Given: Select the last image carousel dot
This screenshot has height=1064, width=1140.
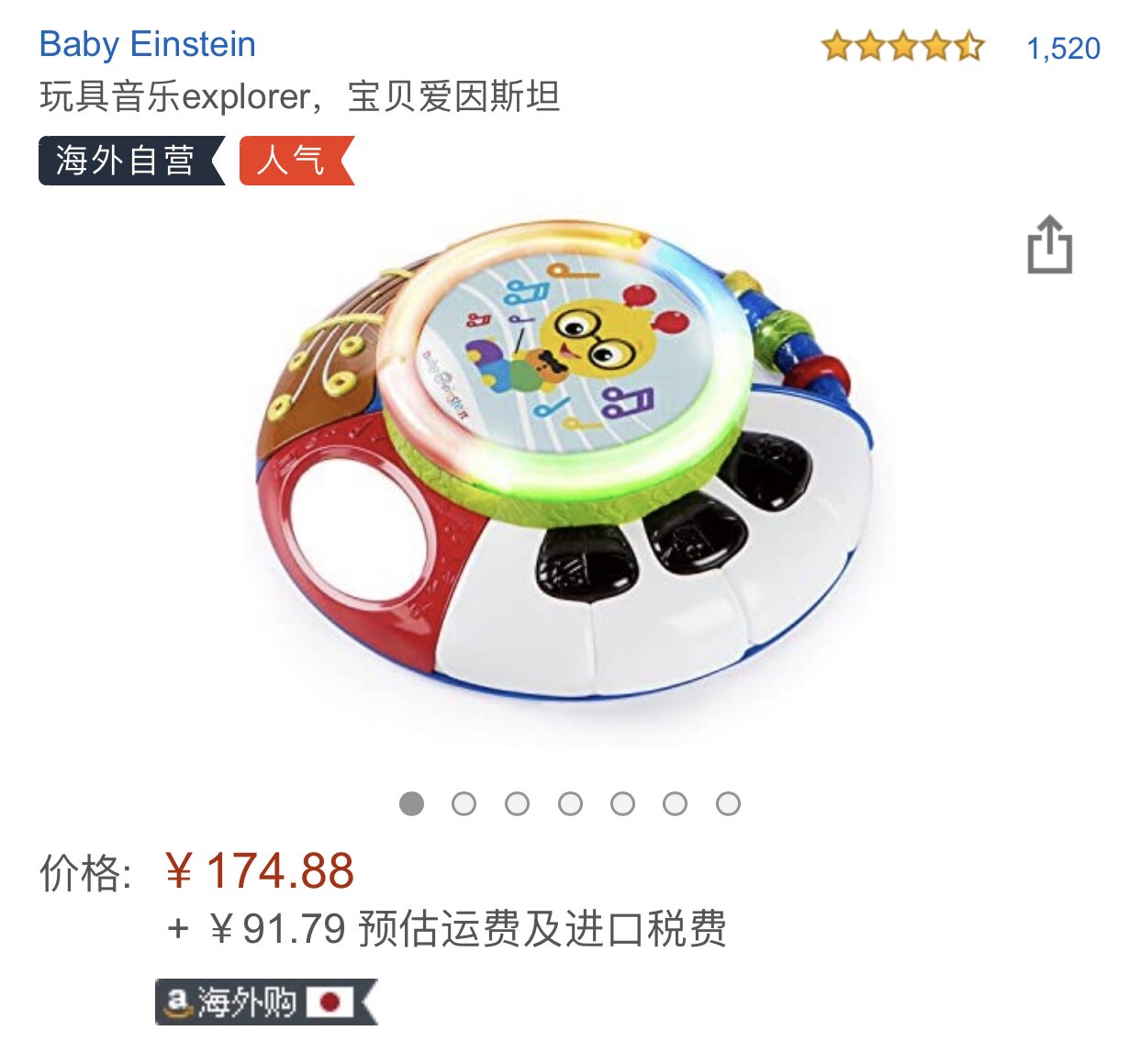Looking at the screenshot, I should 729,804.
